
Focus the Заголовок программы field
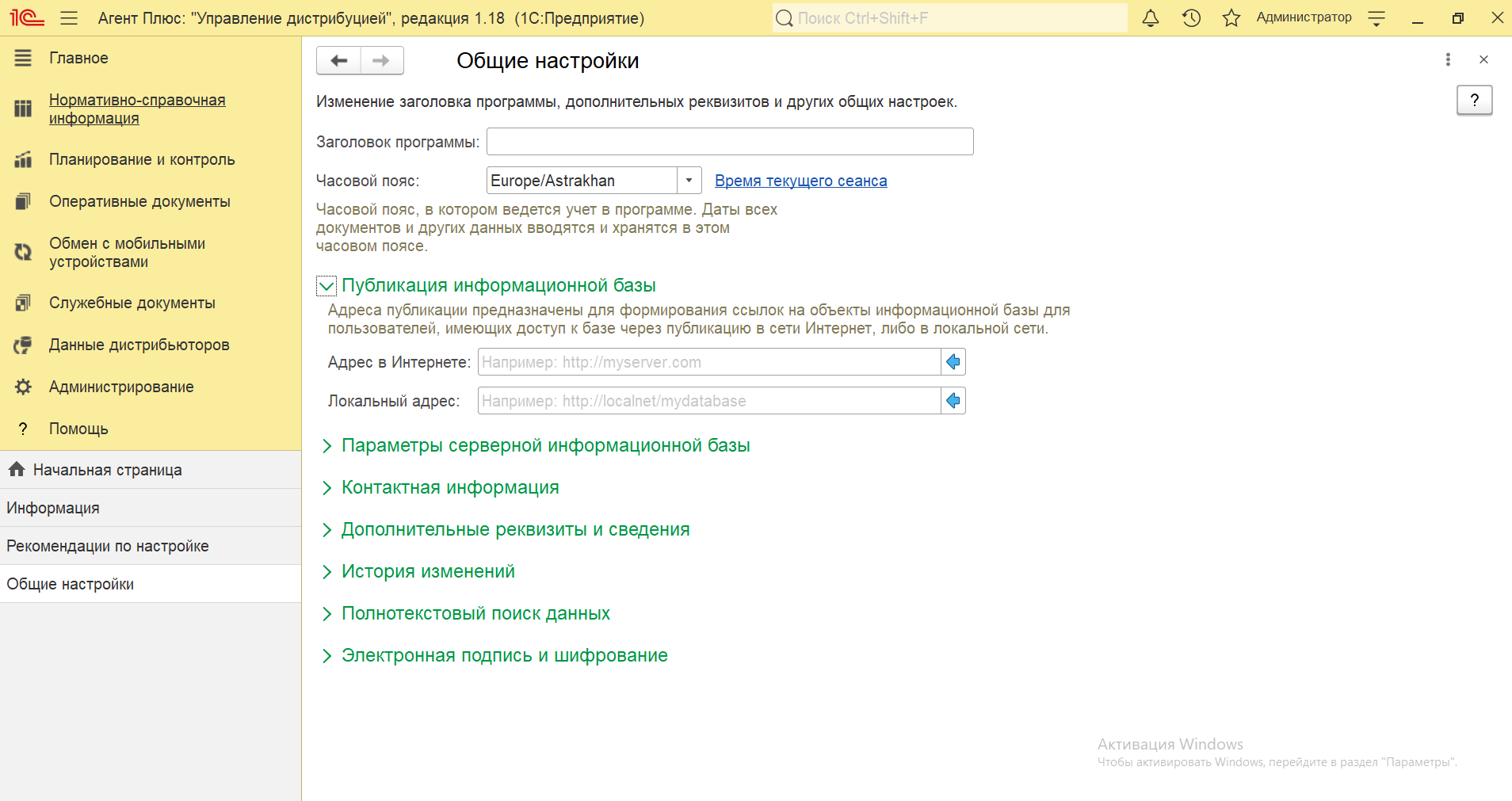(730, 142)
